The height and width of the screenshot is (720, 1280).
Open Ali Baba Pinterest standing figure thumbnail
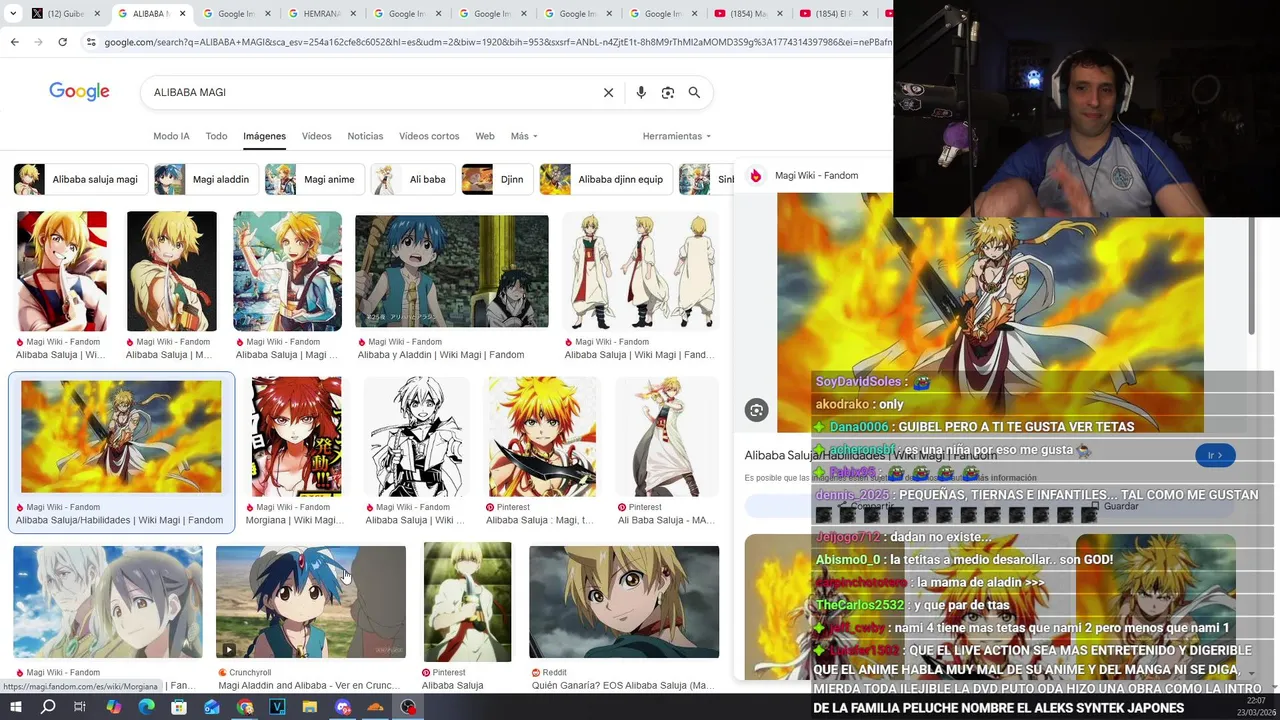pos(666,437)
